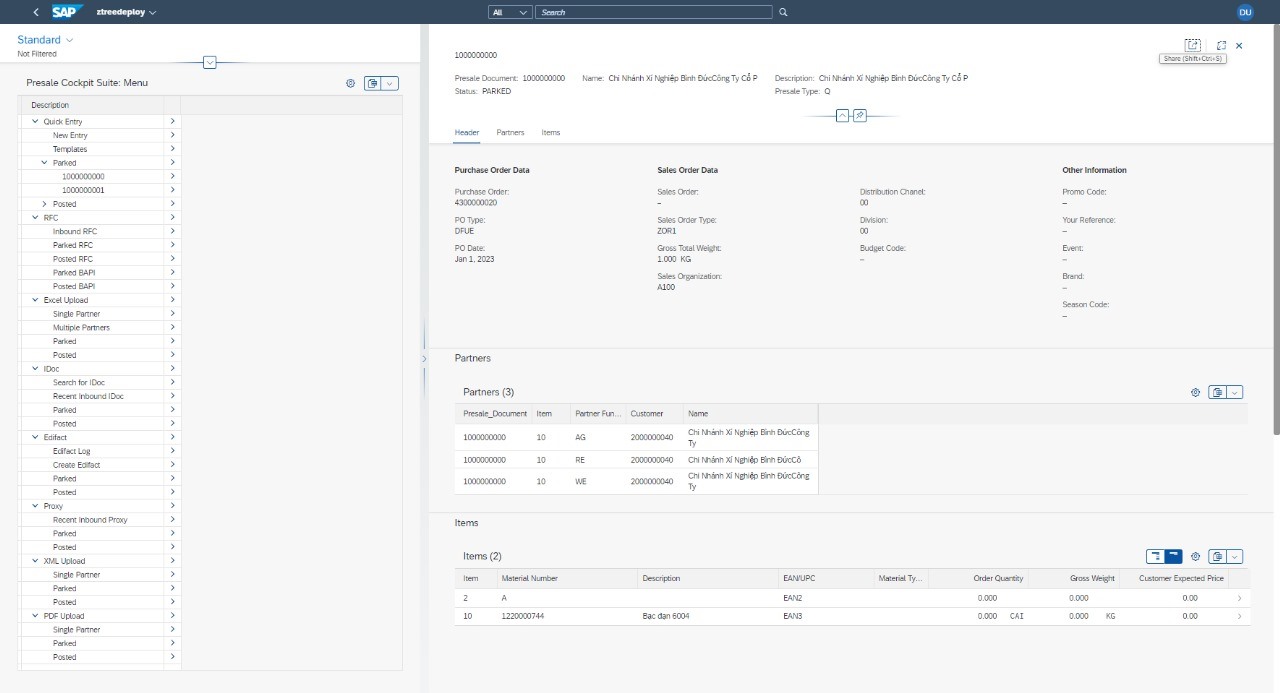Open settings gear for Items table
Viewport: 1280px width, 693px height.
[x=1195, y=556]
